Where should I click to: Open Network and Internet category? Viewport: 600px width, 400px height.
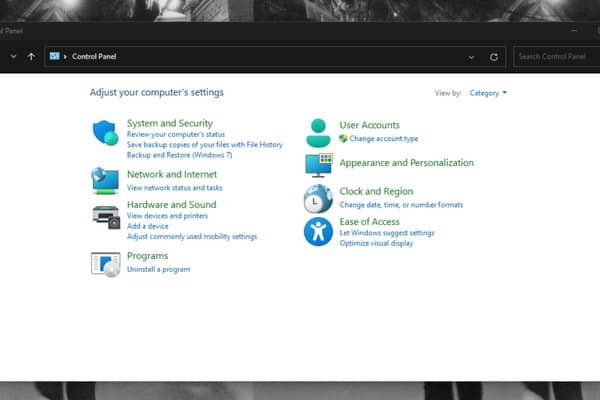[x=172, y=174]
